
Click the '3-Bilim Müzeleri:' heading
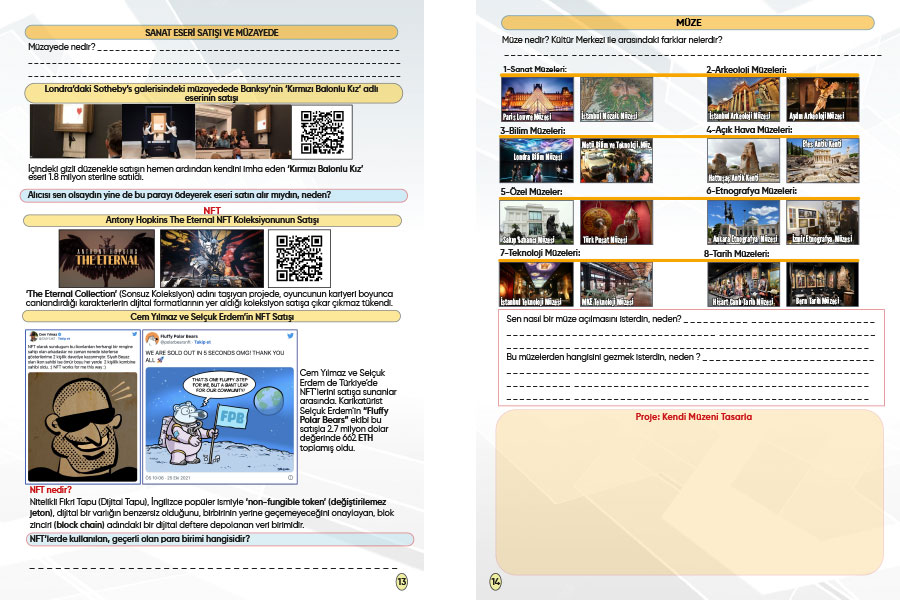533,130
